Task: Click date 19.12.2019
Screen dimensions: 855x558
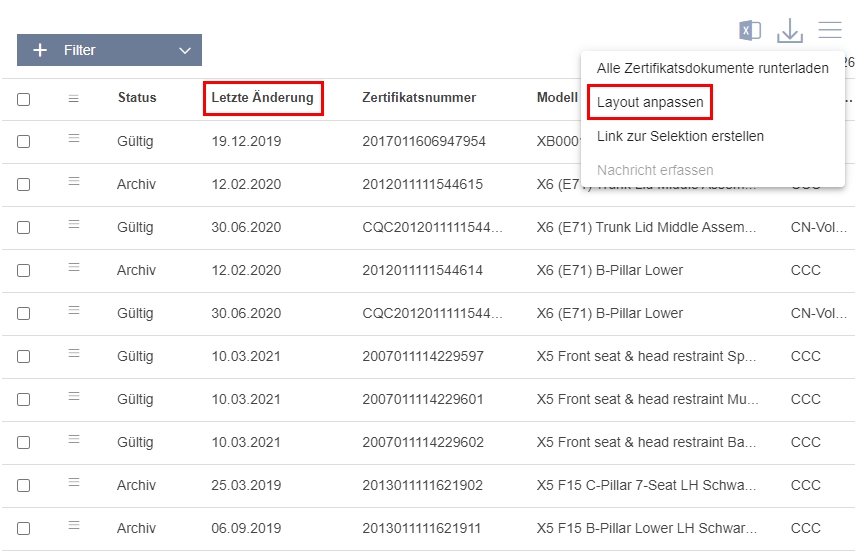Action: tap(246, 141)
